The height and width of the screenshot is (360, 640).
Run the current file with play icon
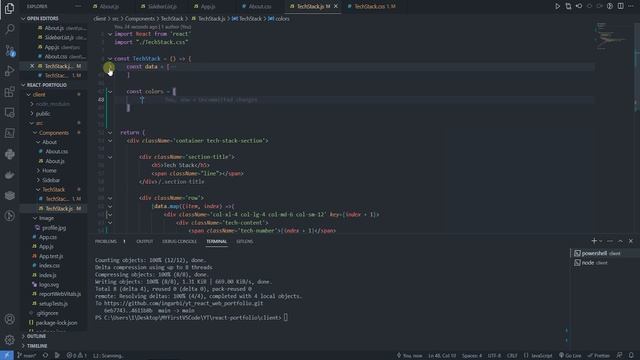(x=557, y=6)
